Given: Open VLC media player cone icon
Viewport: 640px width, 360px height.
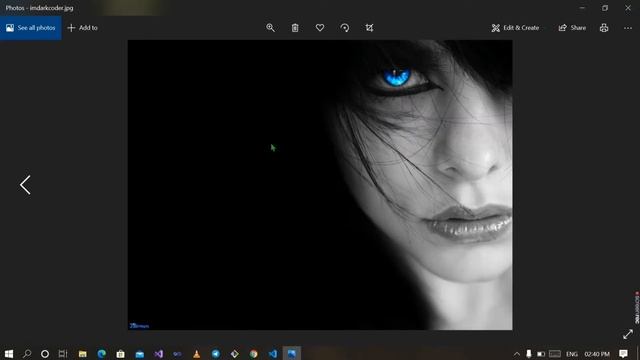Looking at the screenshot, I should coord(196,353).
